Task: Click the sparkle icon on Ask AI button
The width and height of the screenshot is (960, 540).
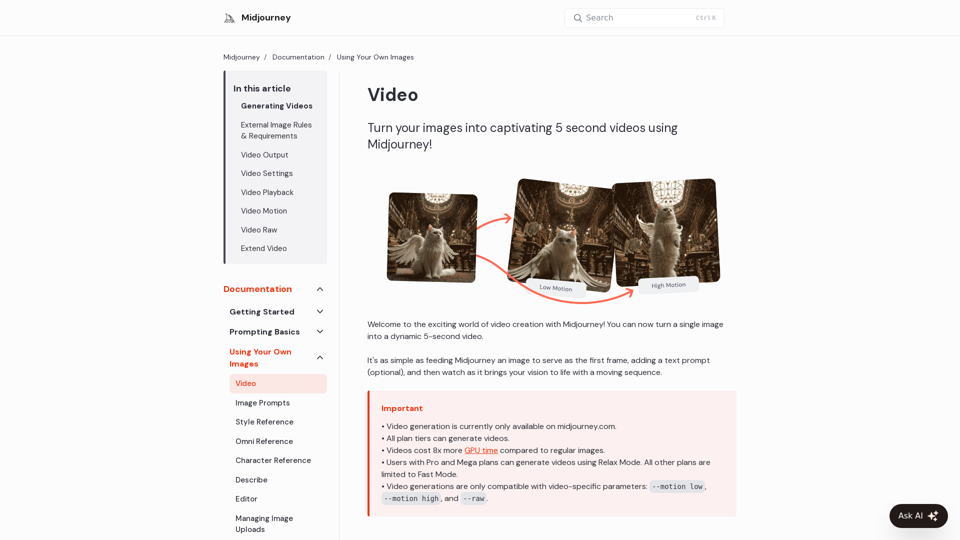Action: click(x=933, y=516)
